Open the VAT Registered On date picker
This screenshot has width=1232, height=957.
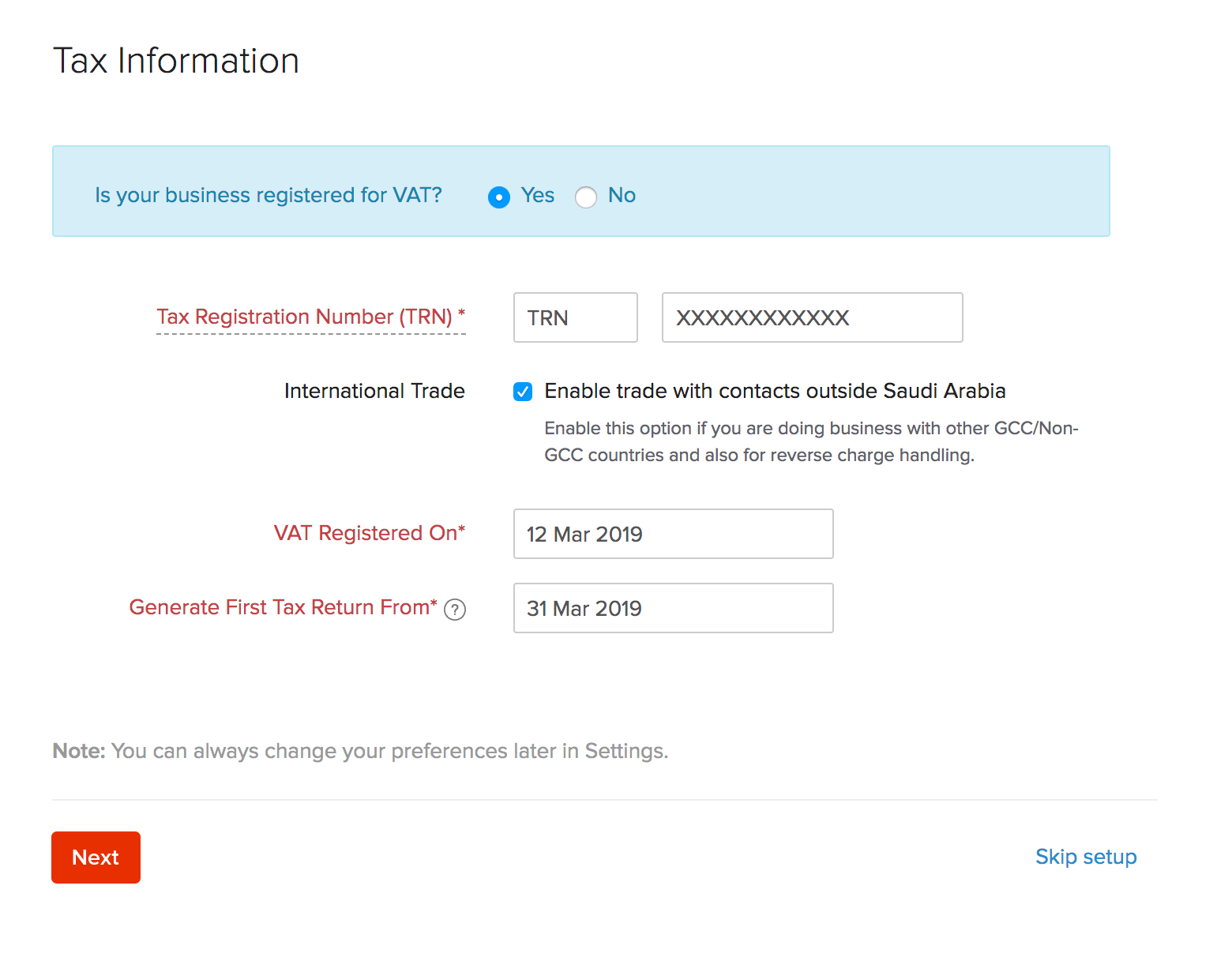(673, 534)
